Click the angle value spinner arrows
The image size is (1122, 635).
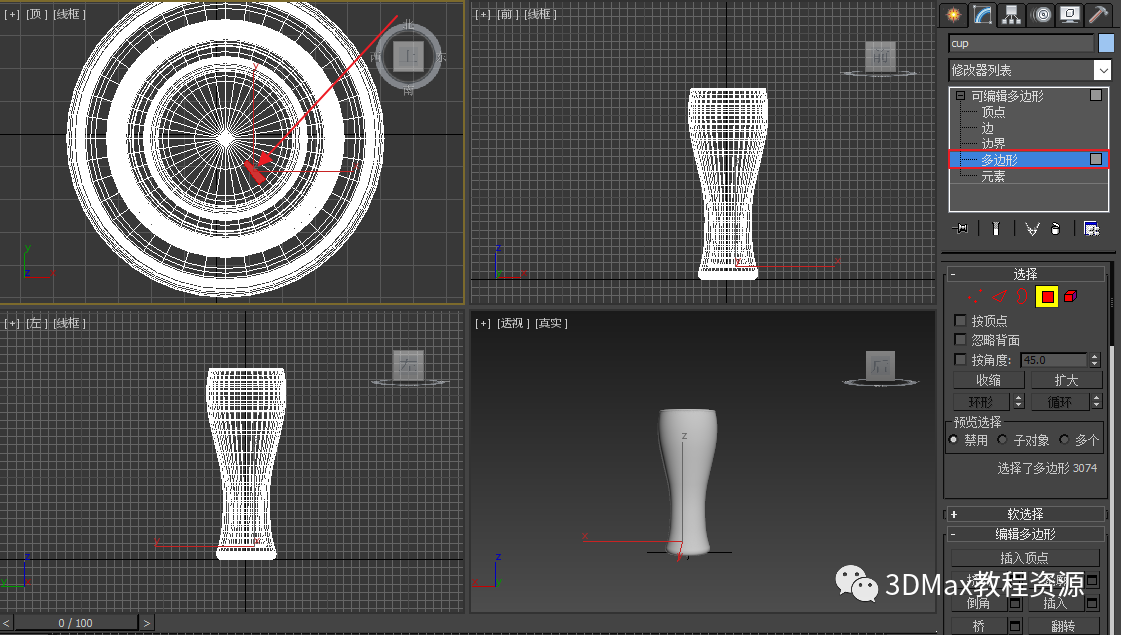point(1094,360)
